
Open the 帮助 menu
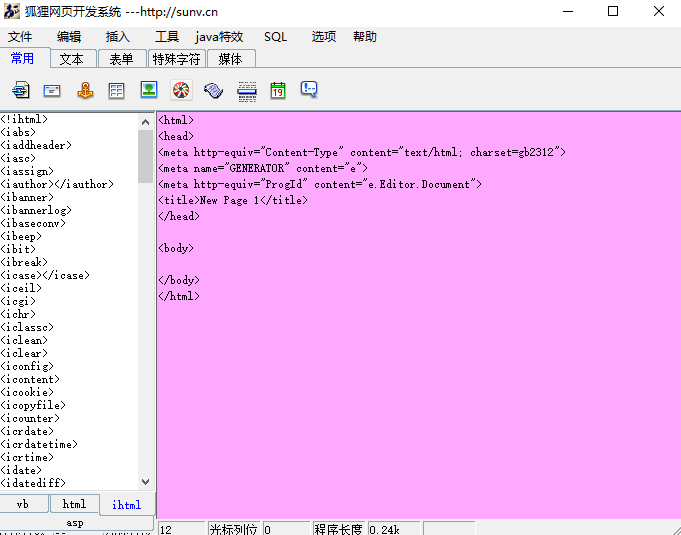pyautogui.click(x=365, y=36)
